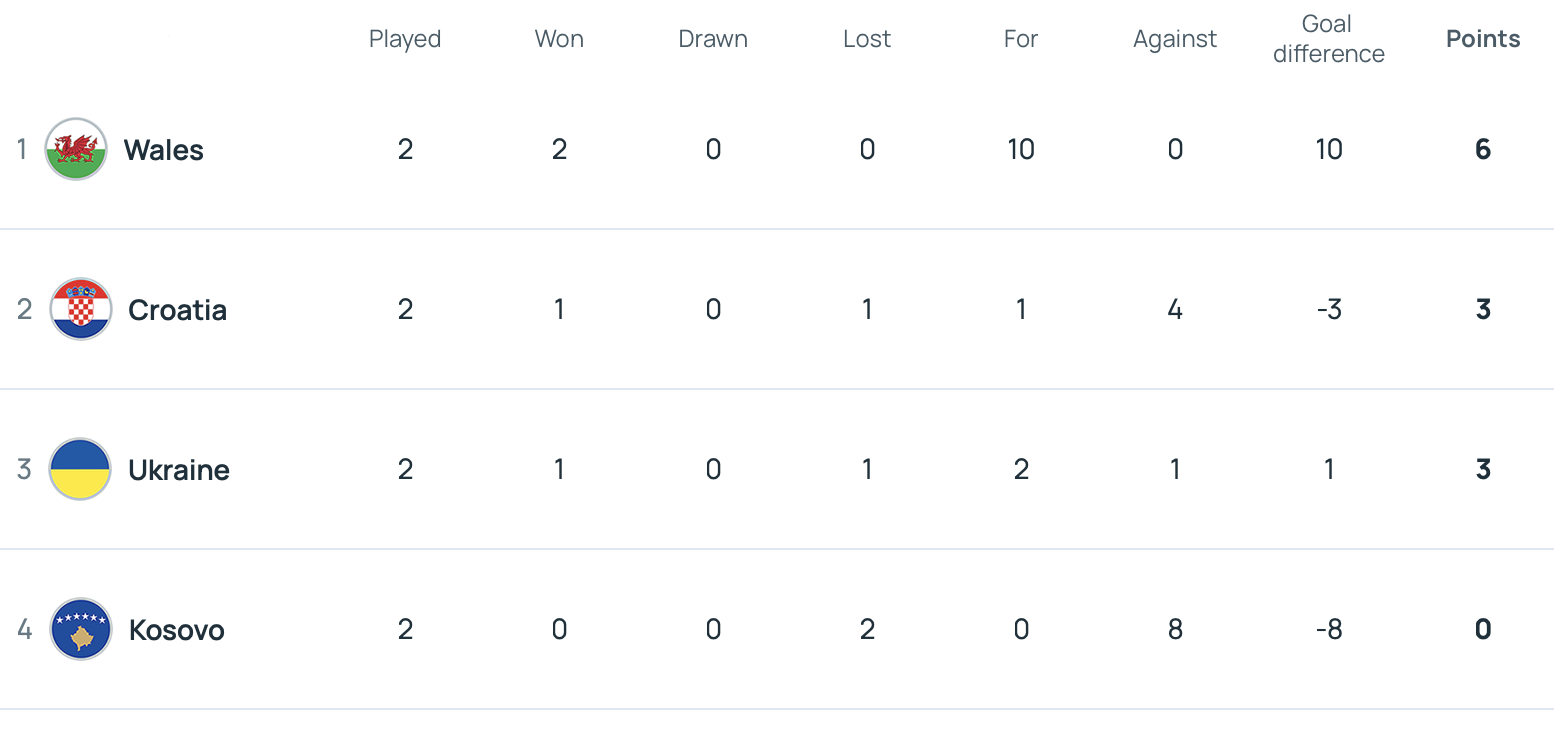This screenshot has width=1554, height=730.
Task: Click Wales' points total of 6
Action: (x=1483, y=150)
